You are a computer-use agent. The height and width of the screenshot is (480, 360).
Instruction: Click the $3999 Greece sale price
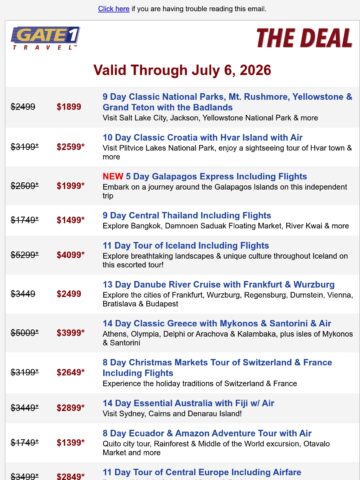pyautogui.click(x=70, y=332)
